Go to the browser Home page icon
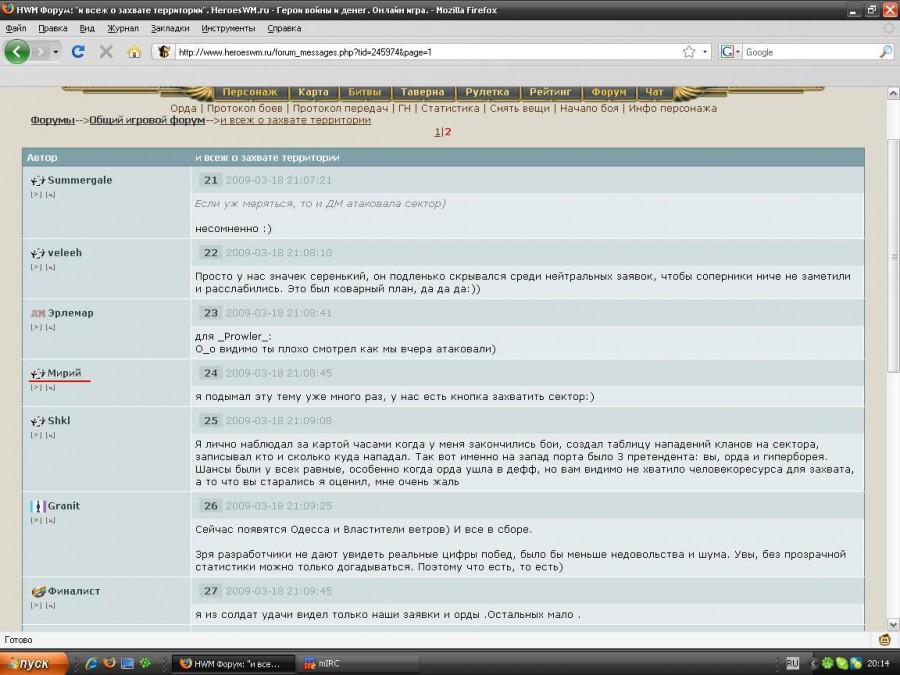 pos(134,51)
